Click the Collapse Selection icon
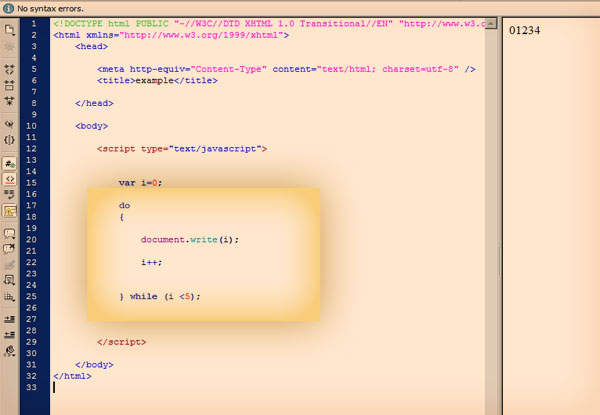 coord(9,85)
